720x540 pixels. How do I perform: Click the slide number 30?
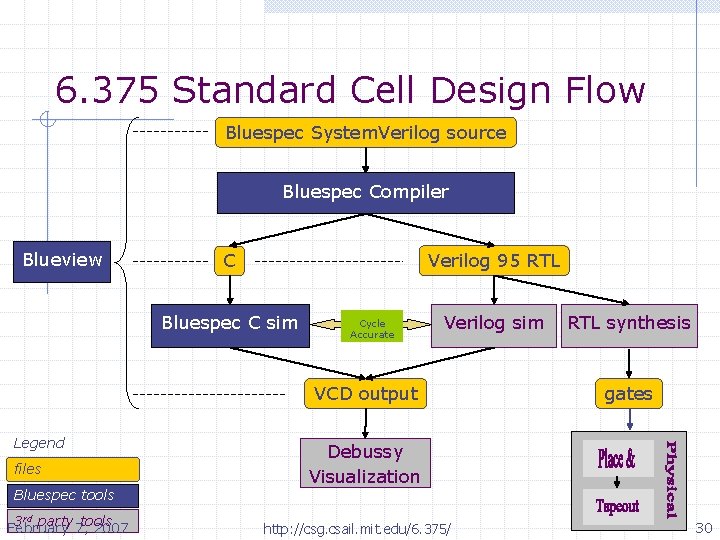point(703,528)
